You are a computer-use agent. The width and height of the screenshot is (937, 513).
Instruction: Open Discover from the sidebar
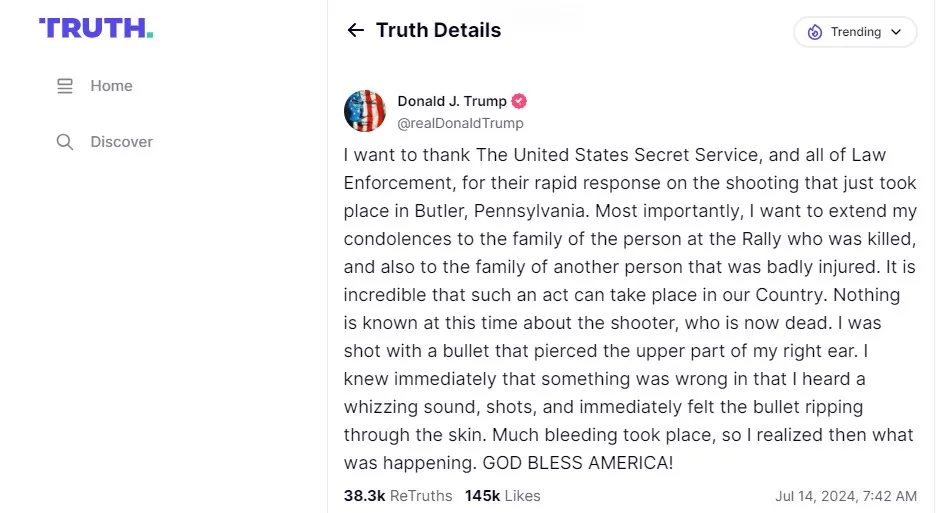pos(121,142)
